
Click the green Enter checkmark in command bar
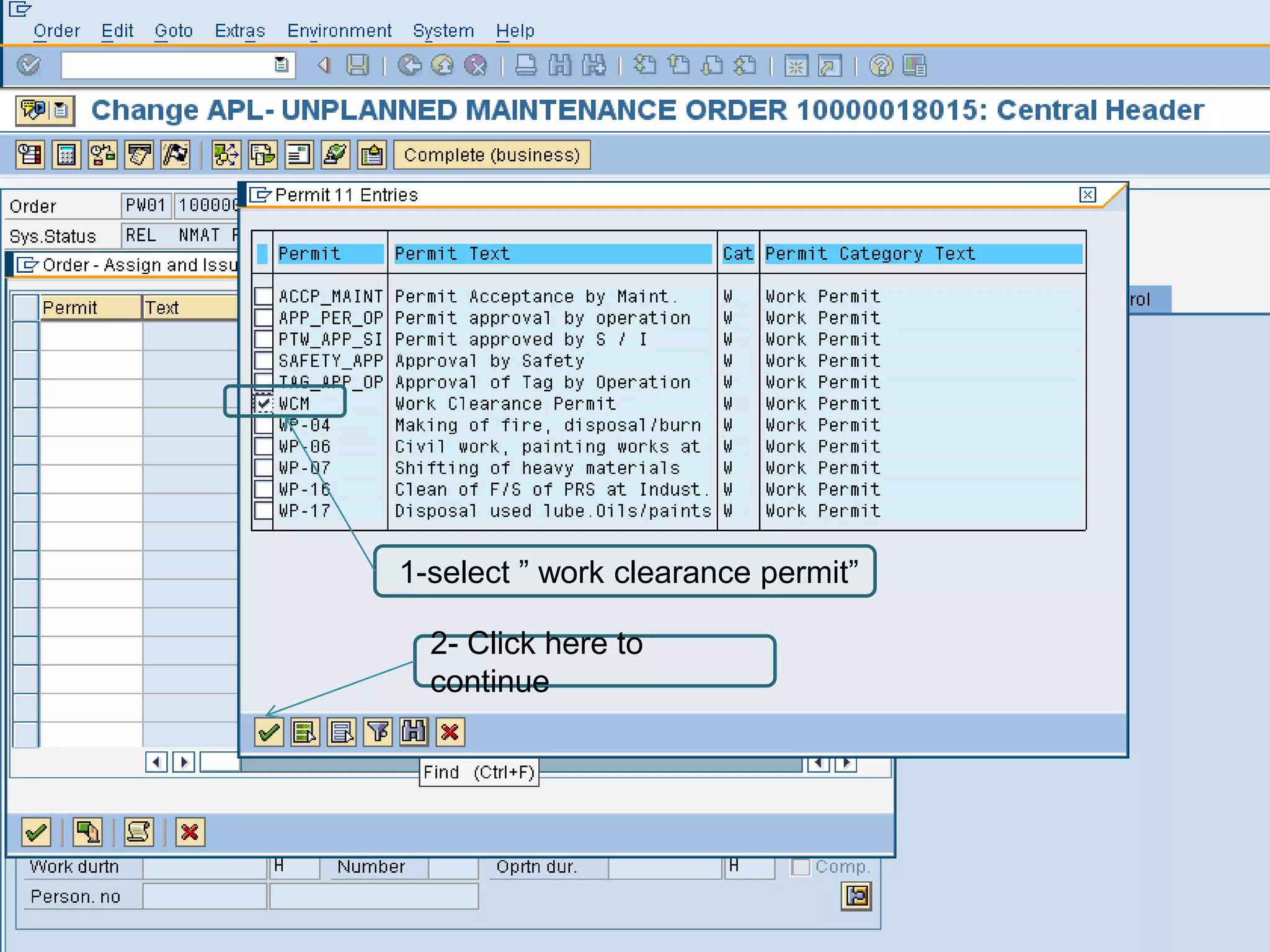(29, 65)
